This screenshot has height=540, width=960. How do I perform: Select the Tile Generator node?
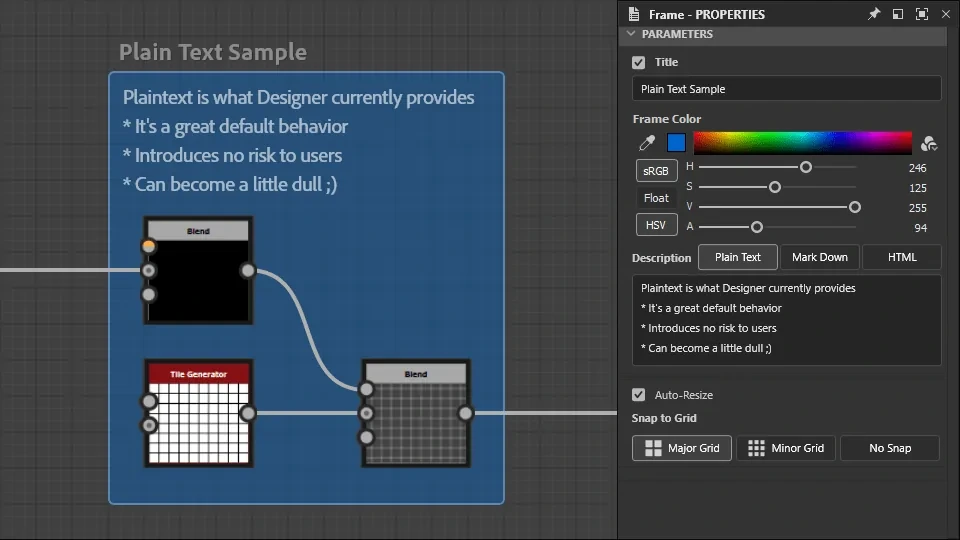tap(198, 413)
